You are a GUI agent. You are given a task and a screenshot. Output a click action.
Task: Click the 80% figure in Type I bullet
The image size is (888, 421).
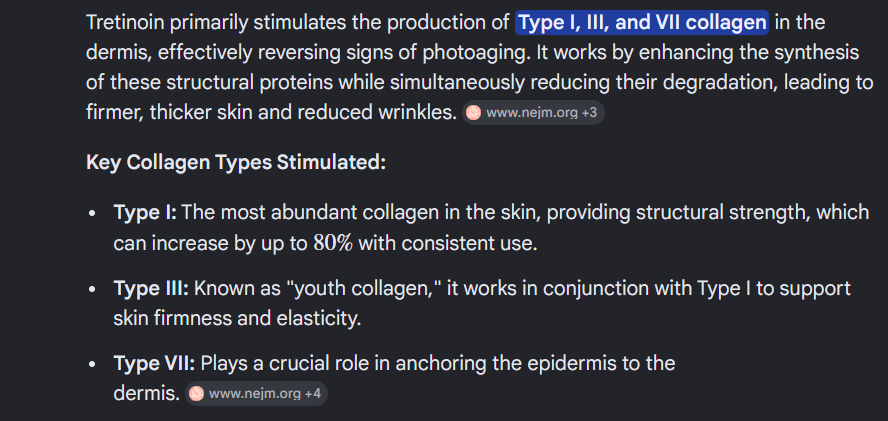coord(334,244)
